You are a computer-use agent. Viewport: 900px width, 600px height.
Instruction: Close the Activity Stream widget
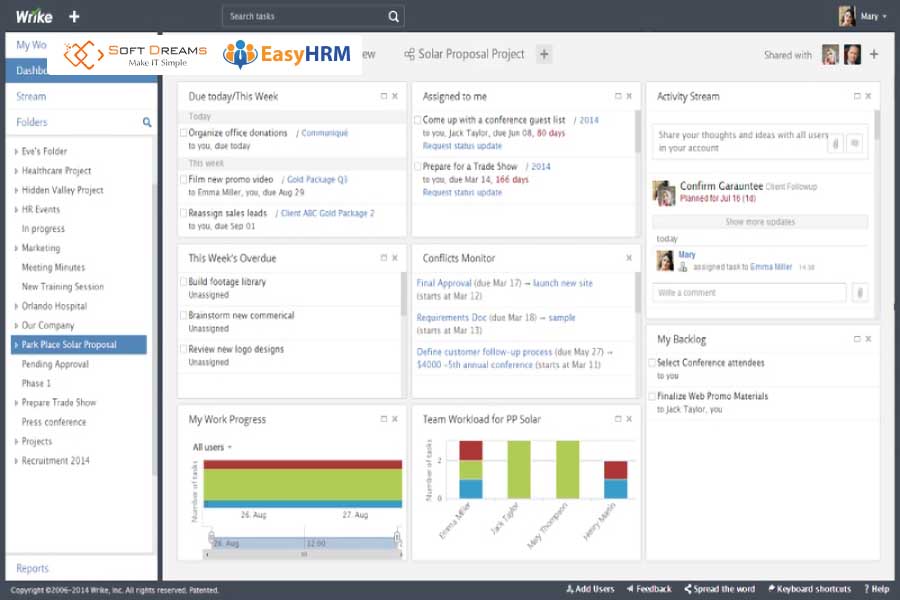pyautogui.click(x=868, y=96)
